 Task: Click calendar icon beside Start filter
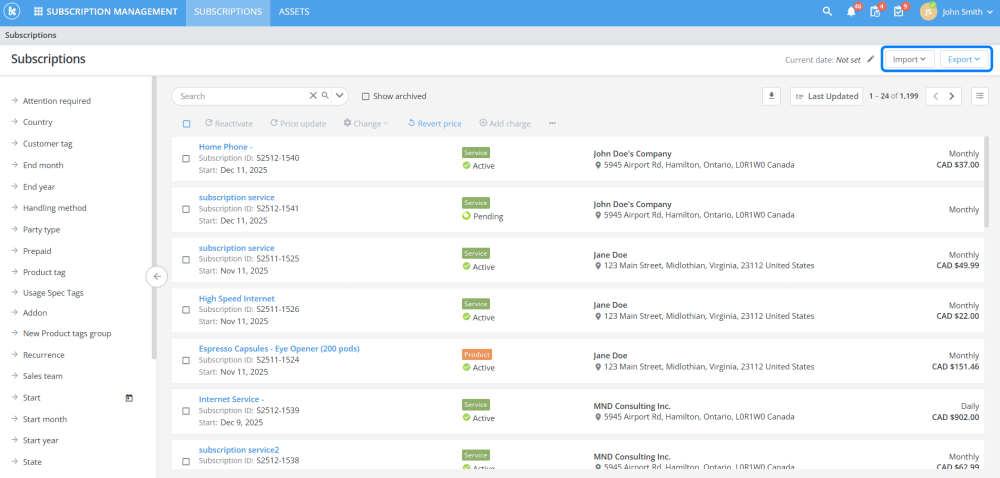(x=129, y=398)
